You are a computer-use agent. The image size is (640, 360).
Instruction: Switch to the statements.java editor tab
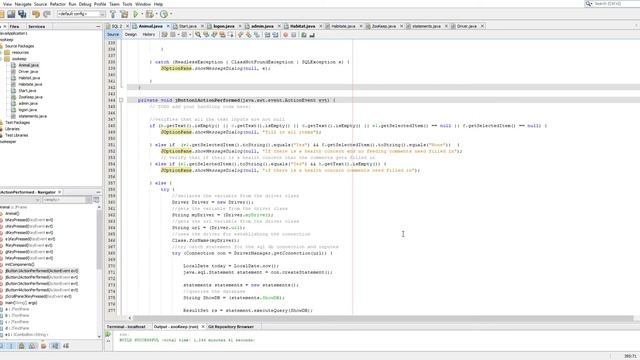point(427,26)
